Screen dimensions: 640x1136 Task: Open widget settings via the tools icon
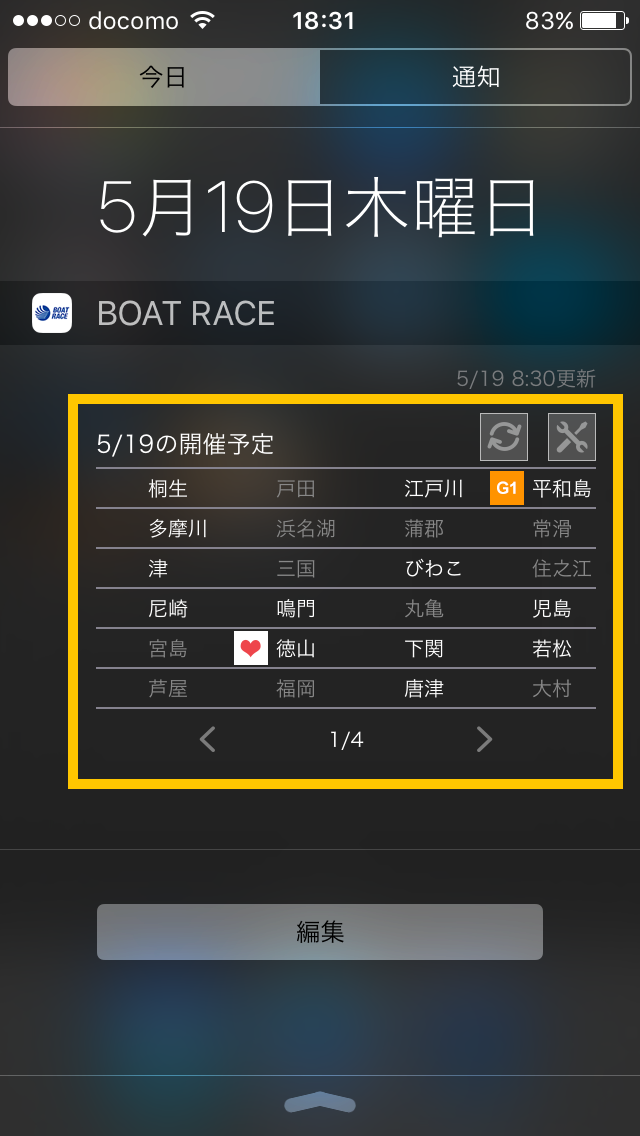572,437
